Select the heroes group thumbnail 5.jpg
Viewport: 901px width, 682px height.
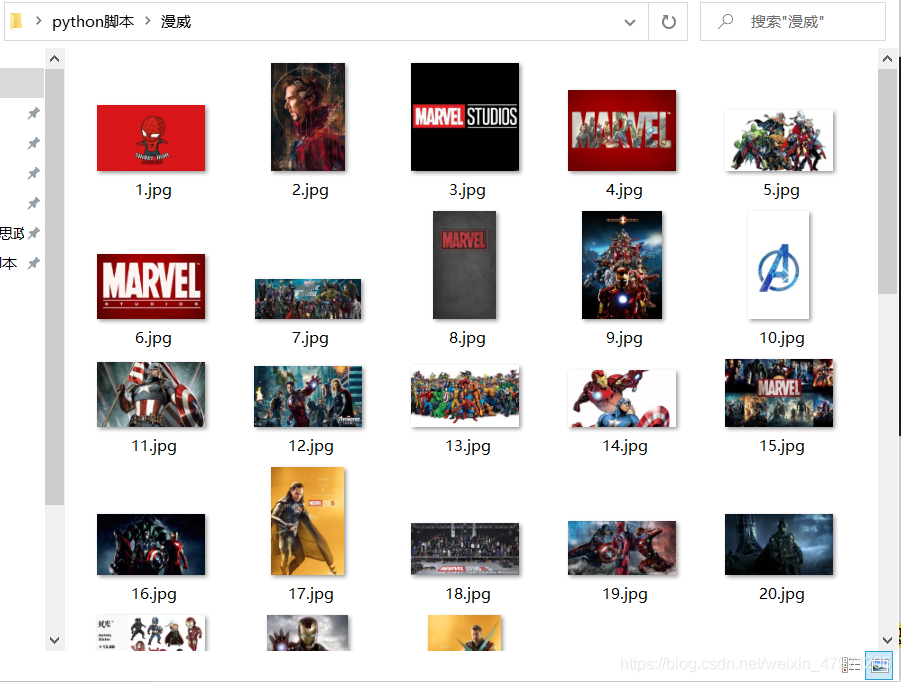(779, 141)
